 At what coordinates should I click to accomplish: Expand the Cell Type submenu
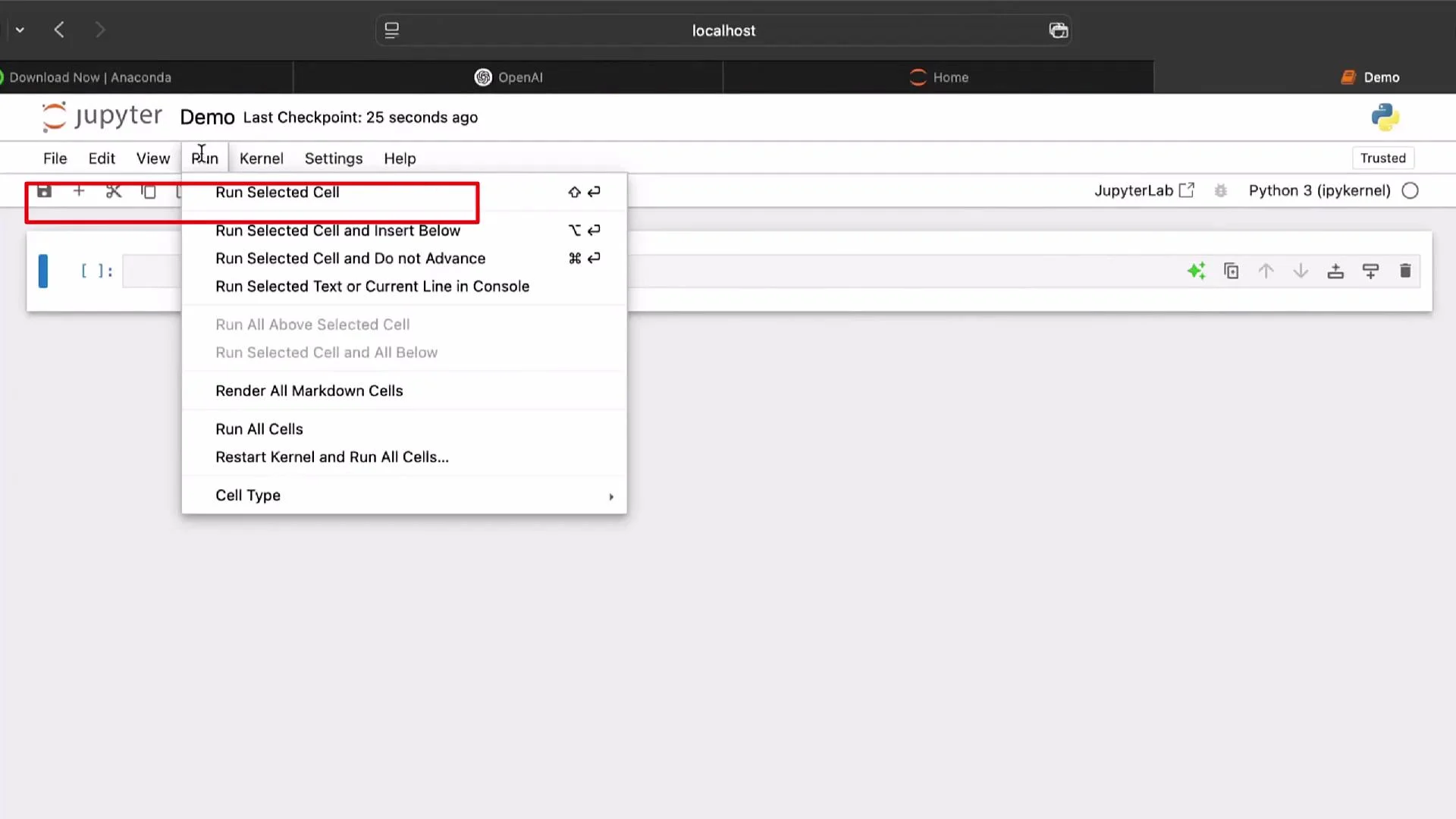click(x=404, y=495)
